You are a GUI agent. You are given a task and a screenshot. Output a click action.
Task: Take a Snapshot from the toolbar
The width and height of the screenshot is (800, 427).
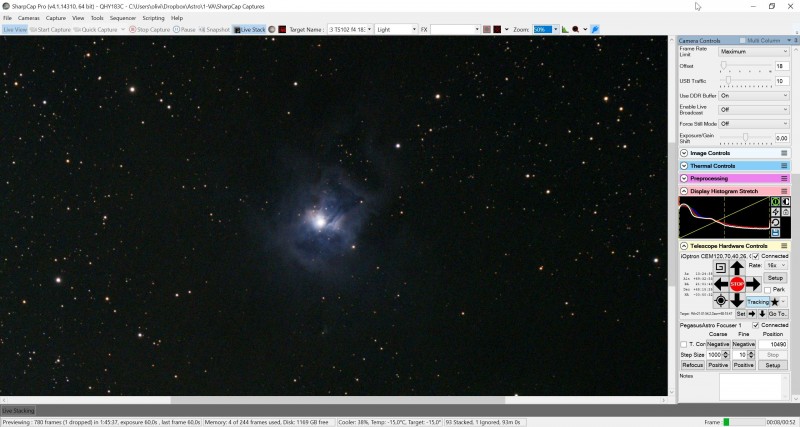click(x=214, y=30)
